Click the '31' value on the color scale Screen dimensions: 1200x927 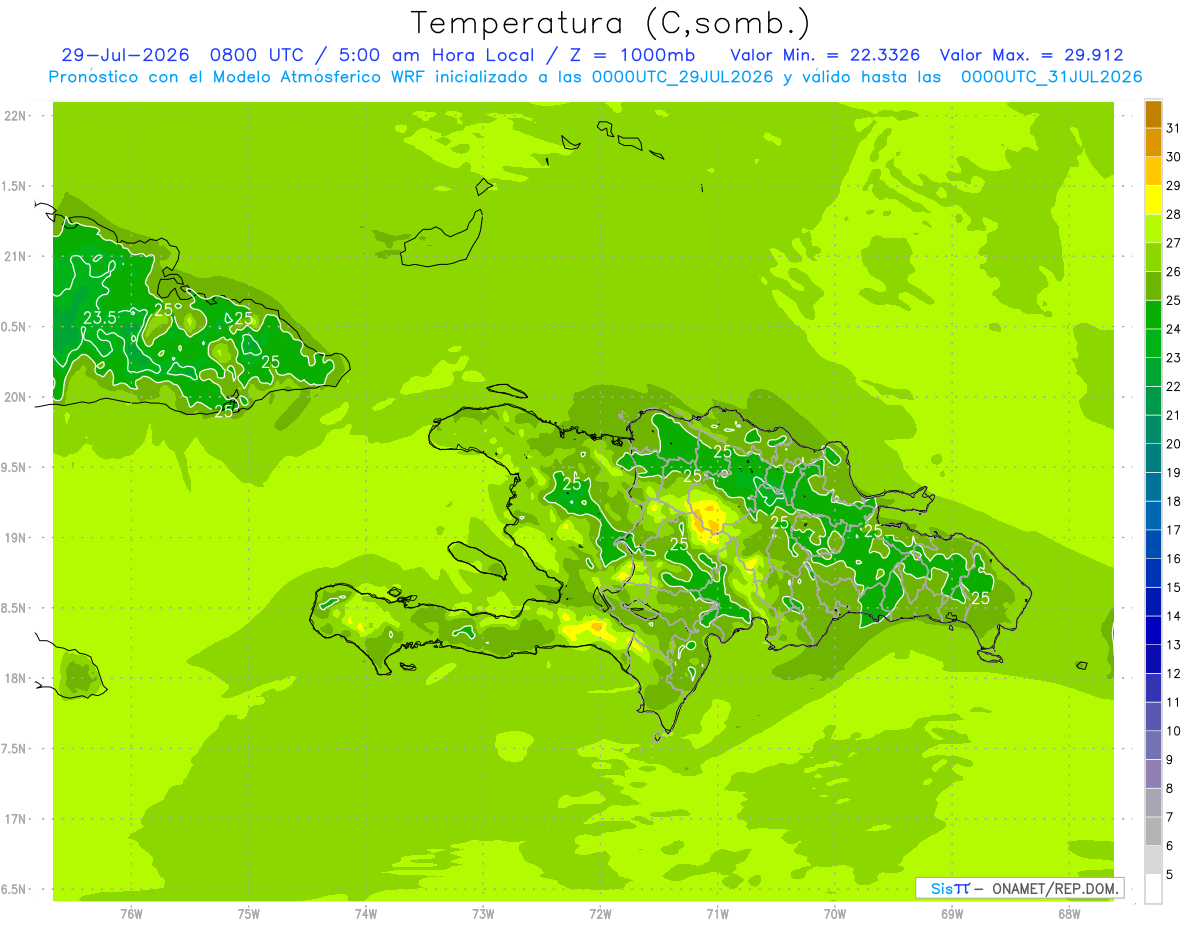(x=1173, y=128)
